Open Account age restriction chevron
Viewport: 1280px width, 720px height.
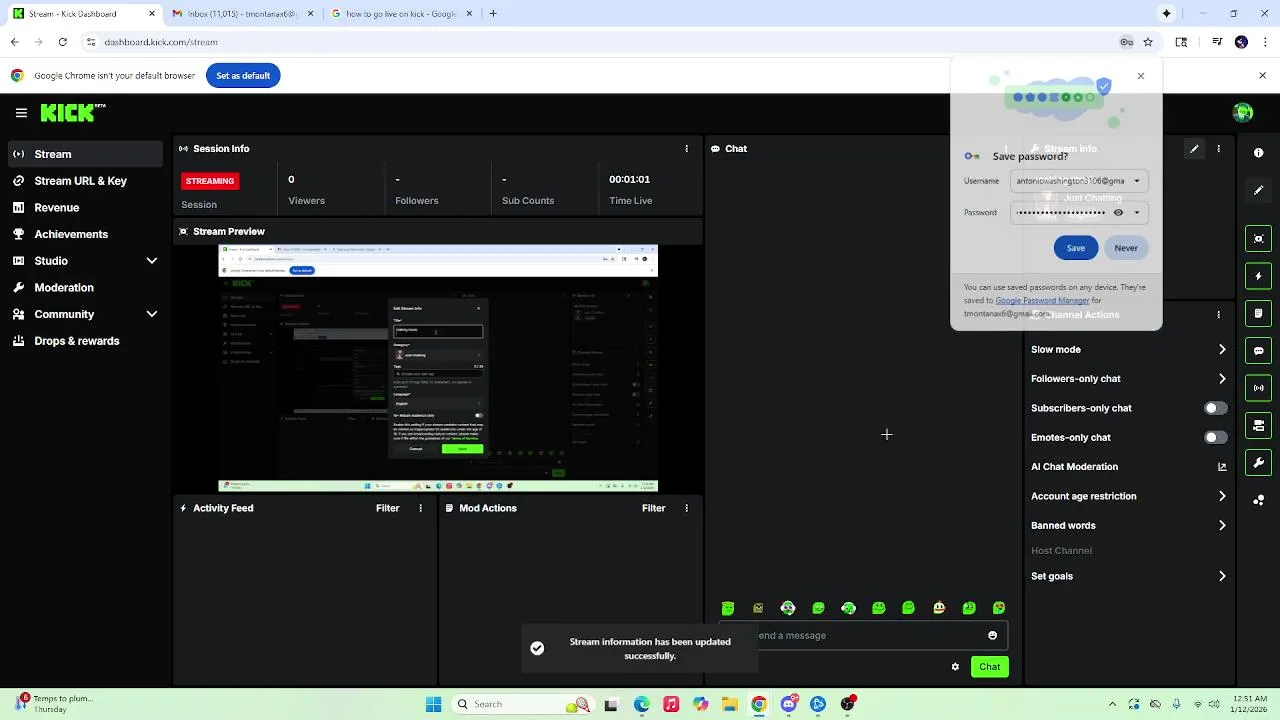pos(1222,496)
